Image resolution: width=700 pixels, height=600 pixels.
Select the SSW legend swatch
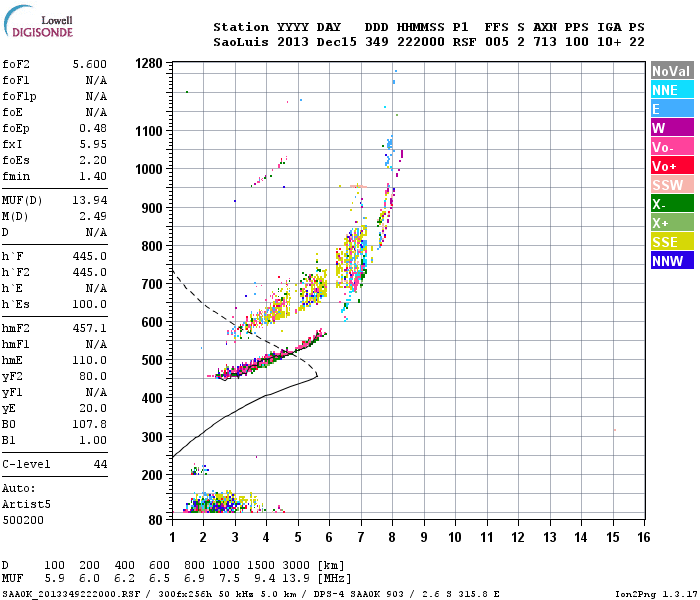672,185
